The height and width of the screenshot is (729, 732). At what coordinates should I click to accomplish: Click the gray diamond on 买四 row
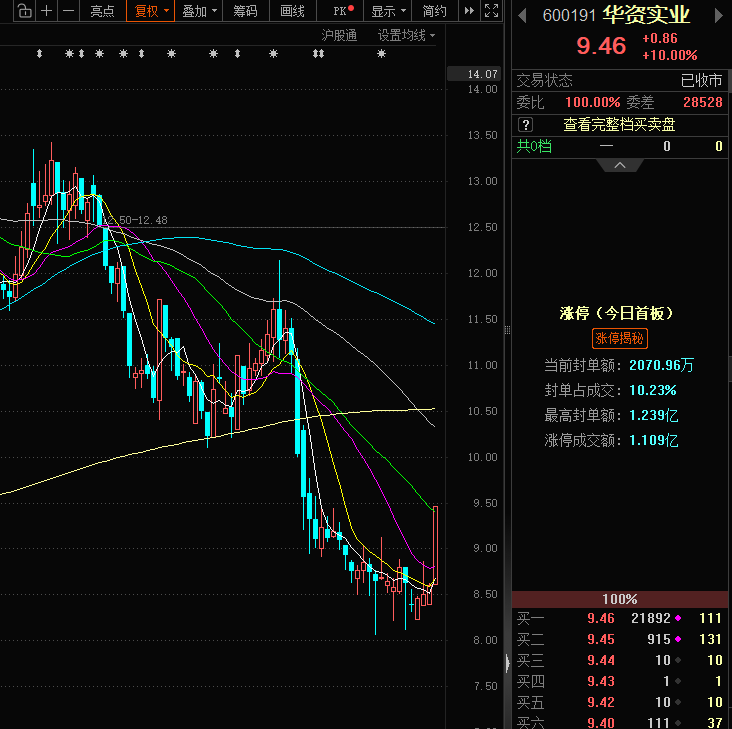pos(678,681)
